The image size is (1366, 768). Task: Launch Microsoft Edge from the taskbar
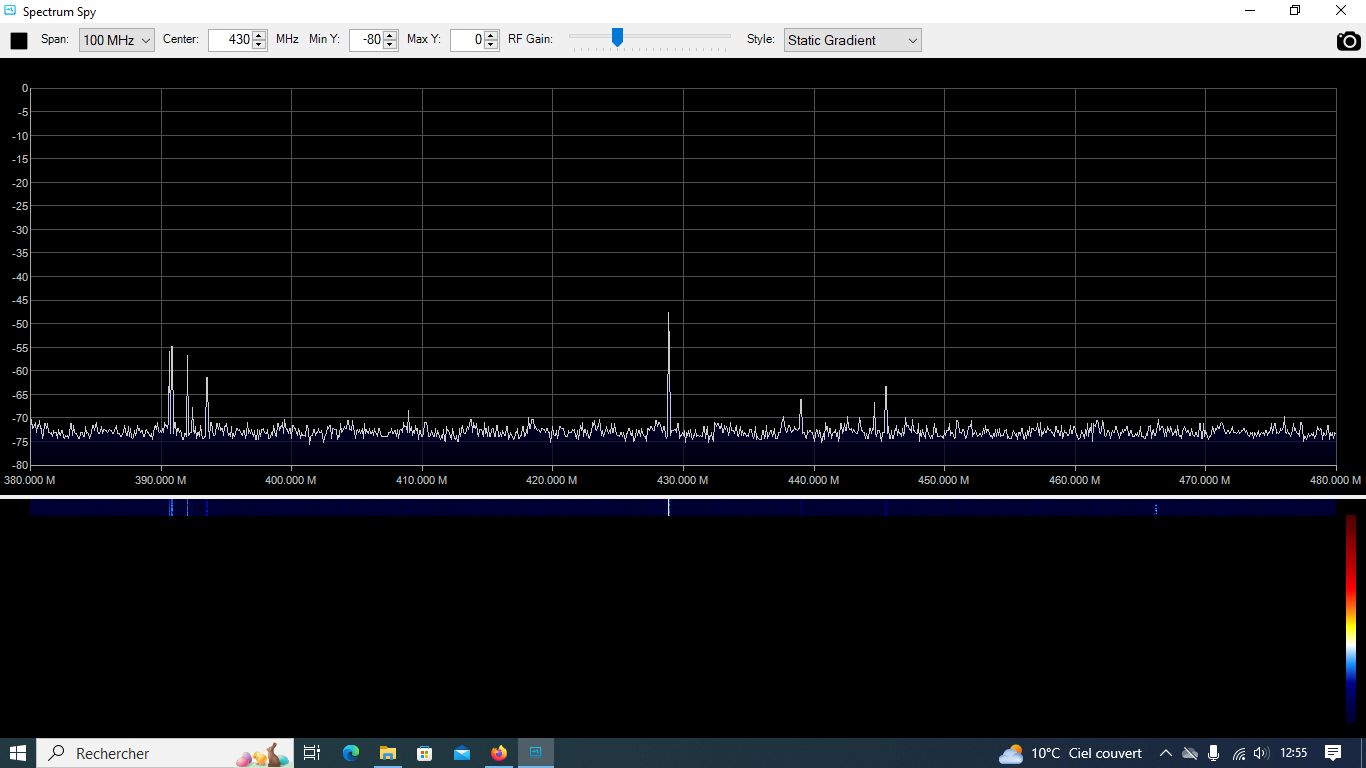pyautogui.click(x=350, y=753)
